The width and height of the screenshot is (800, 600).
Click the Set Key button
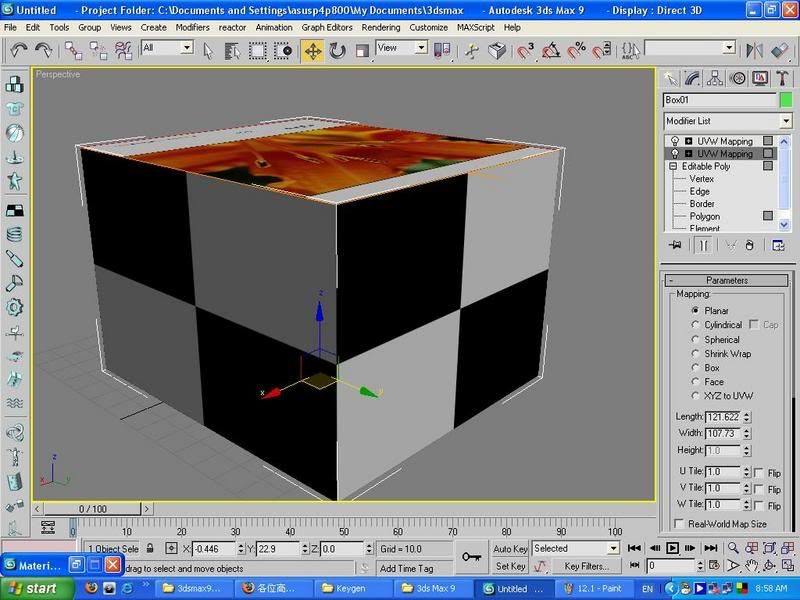(x=510, y=566)
